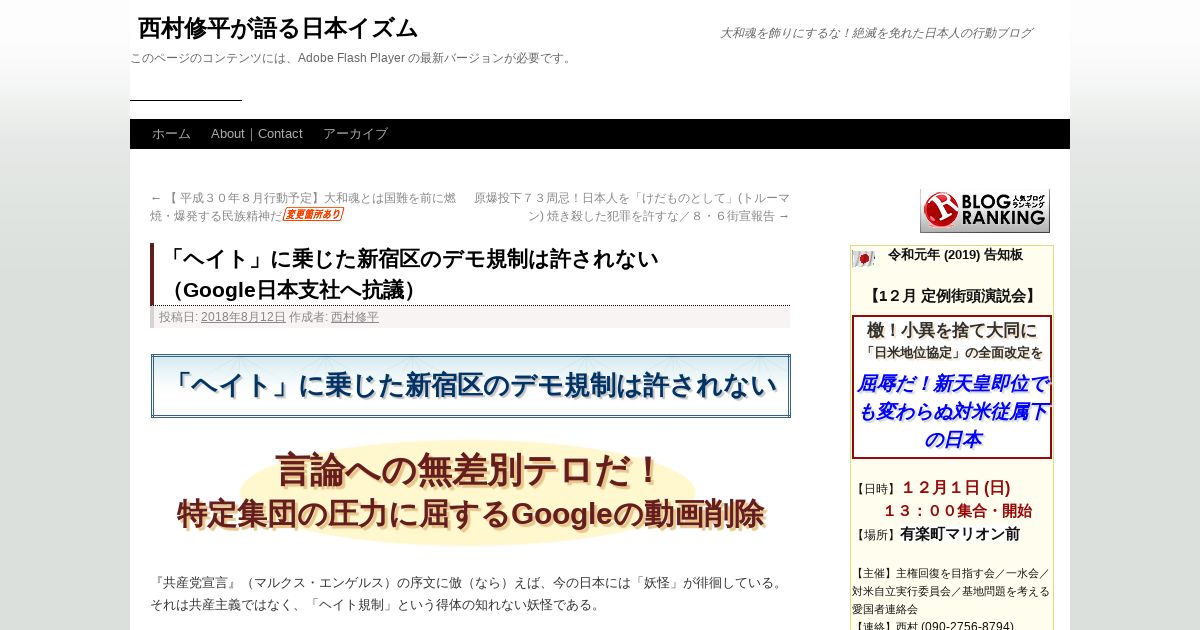The width and height of the screenshot is (1200, 630).
Task: Click blue text 屈辱だ！新天皇即位でも変わらぬ対米従属下の日本
Action: click(x=952, y=411)
